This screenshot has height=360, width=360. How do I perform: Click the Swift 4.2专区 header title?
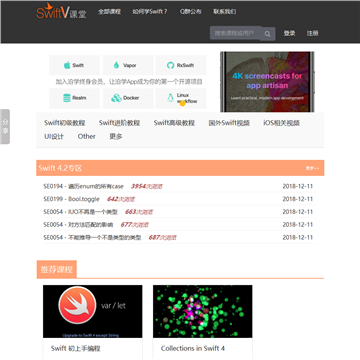tap(60, 168)
